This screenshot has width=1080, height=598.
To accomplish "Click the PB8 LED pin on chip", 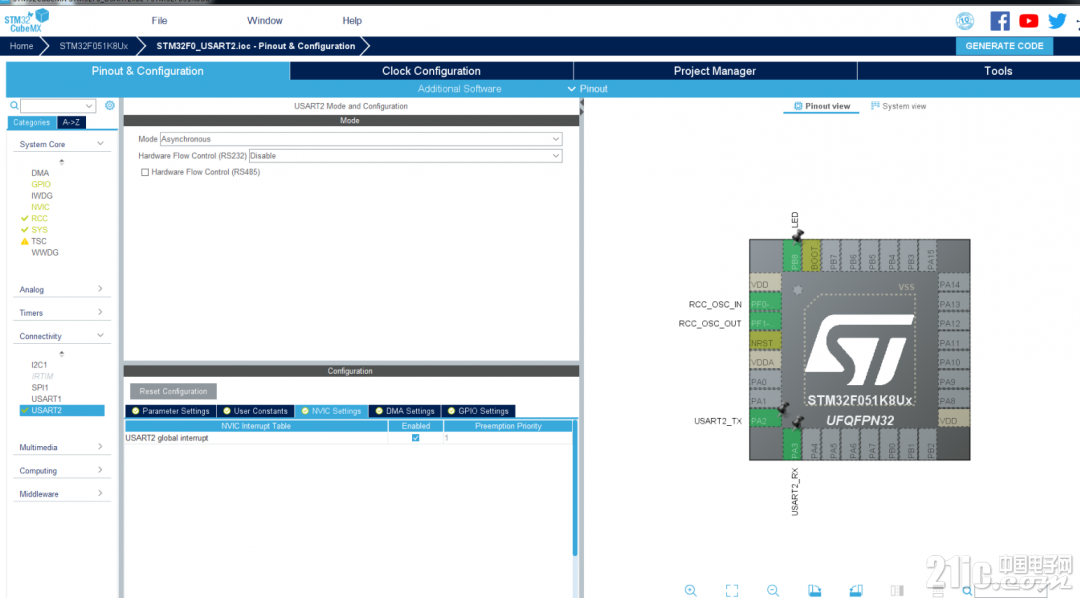I will point(793,256).
